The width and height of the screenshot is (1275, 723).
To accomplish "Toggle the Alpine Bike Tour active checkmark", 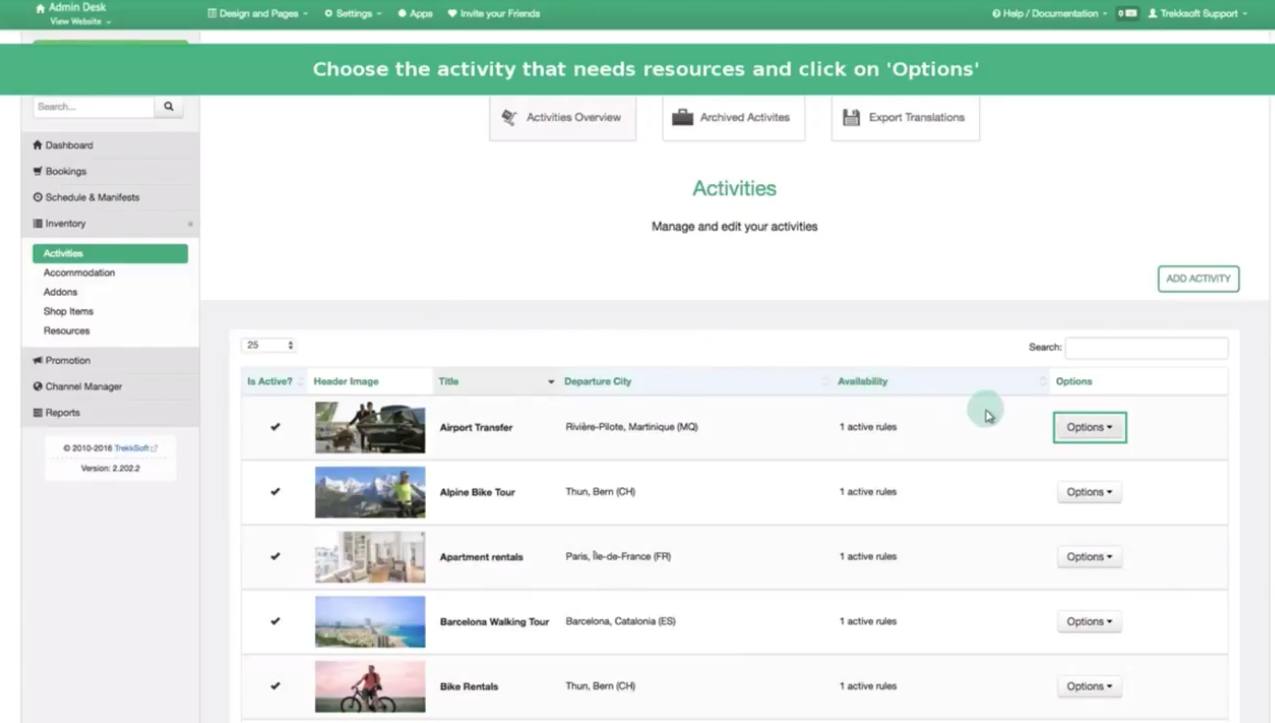I will point(275,492).
